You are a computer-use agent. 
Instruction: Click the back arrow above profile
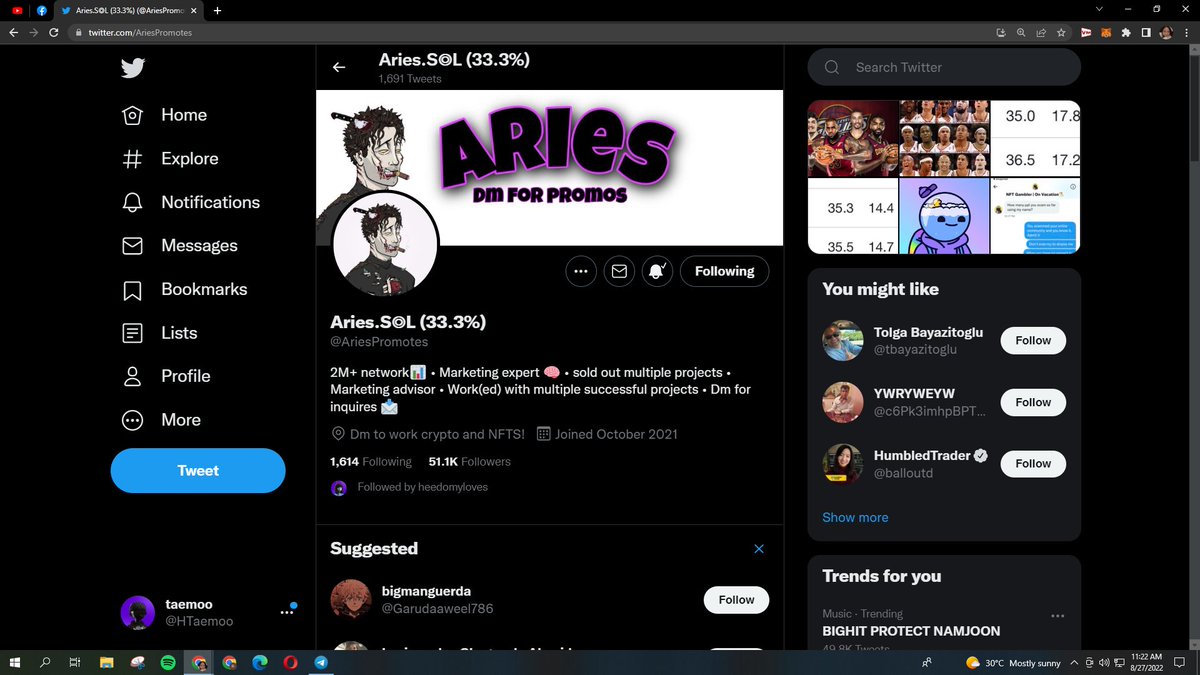click(x=339, y=67)
